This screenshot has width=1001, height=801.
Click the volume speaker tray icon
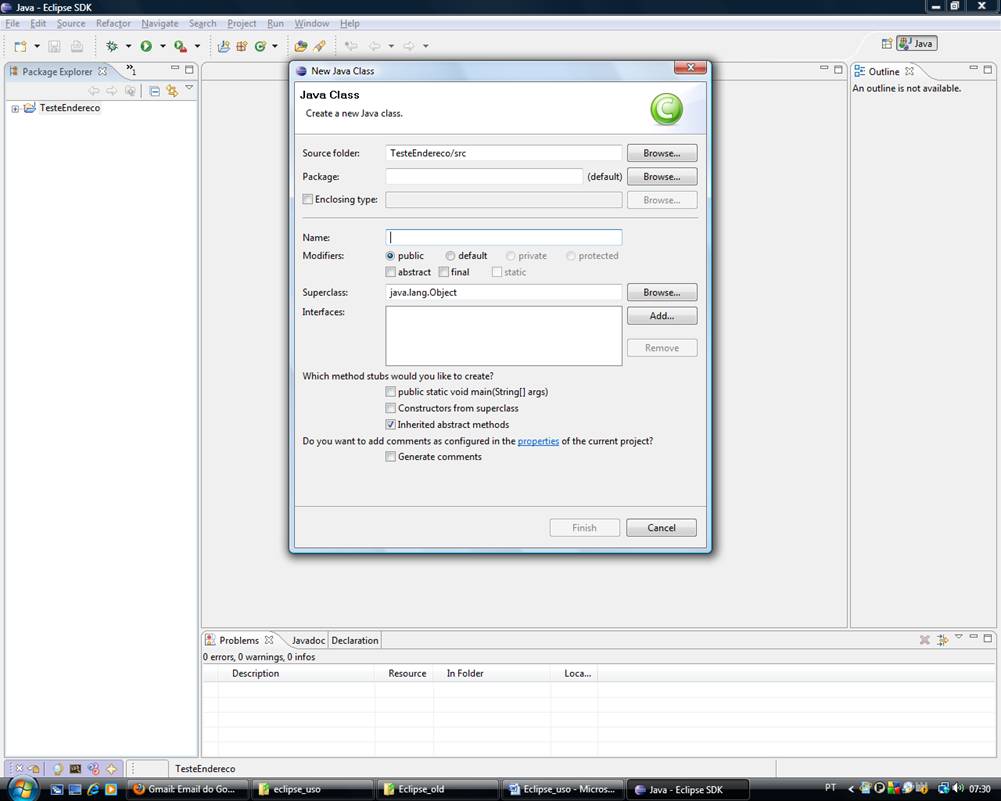[958, 788]
